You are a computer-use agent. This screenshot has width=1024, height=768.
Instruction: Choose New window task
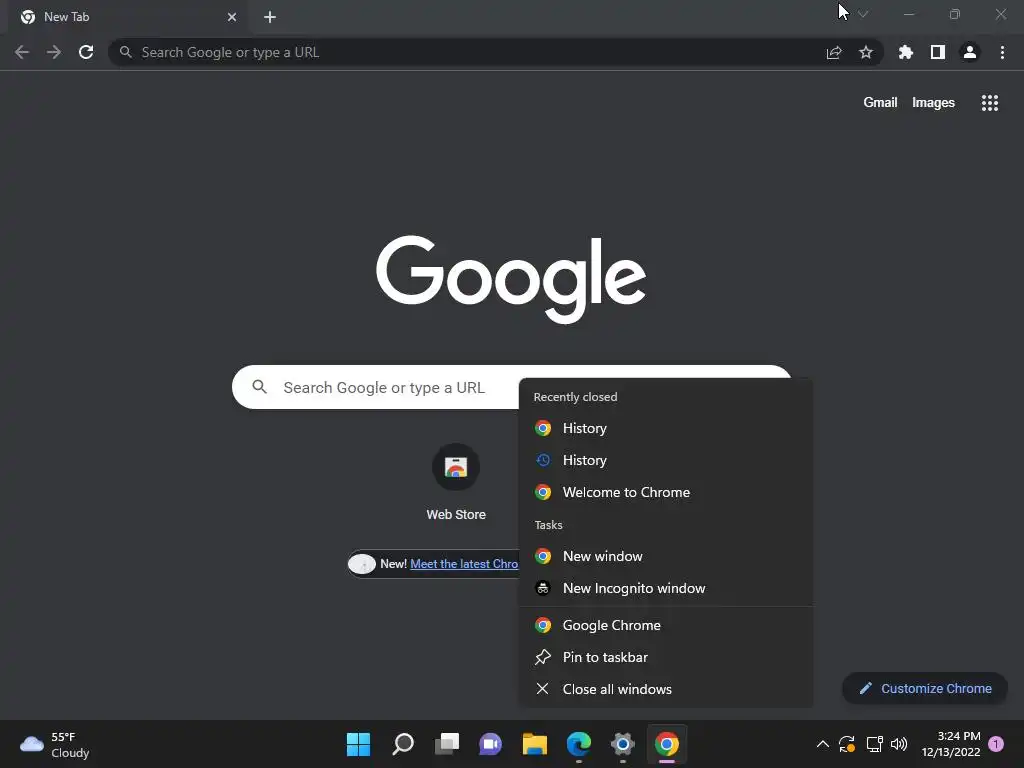point(666,556)
